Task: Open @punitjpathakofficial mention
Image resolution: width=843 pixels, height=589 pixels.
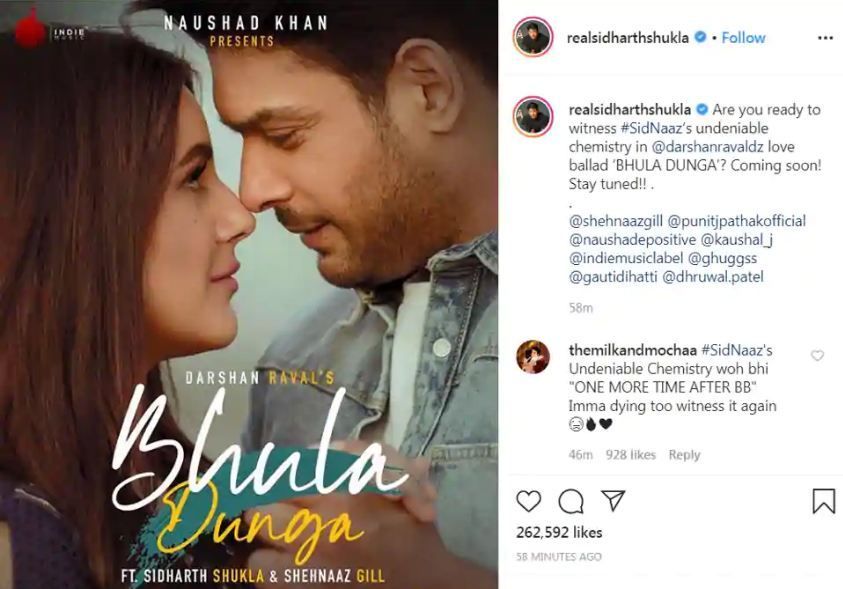Action: coord(737,221)
